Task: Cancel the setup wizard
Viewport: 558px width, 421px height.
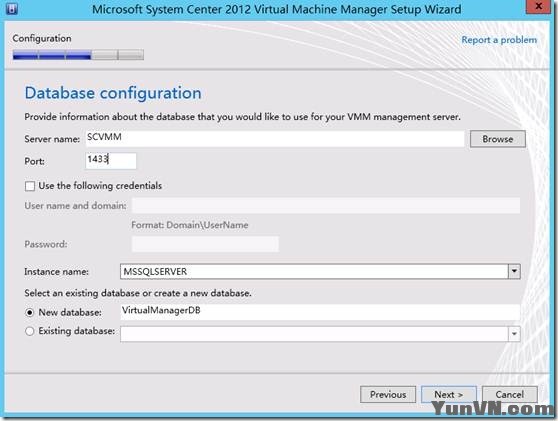Action: pyautogui.click(x=510, y=394)
